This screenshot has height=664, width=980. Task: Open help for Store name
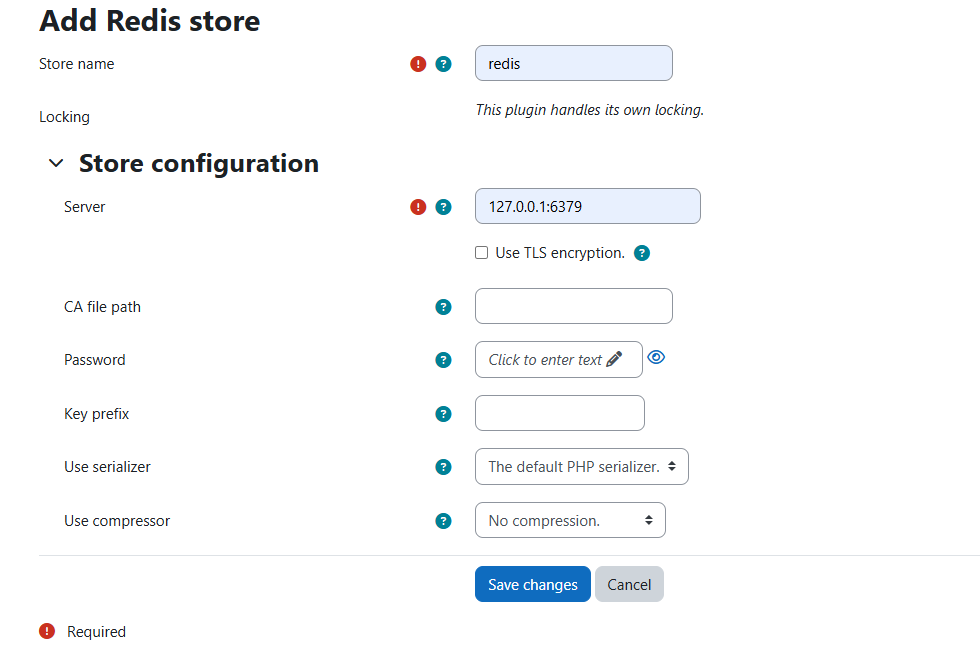[443, 64]
